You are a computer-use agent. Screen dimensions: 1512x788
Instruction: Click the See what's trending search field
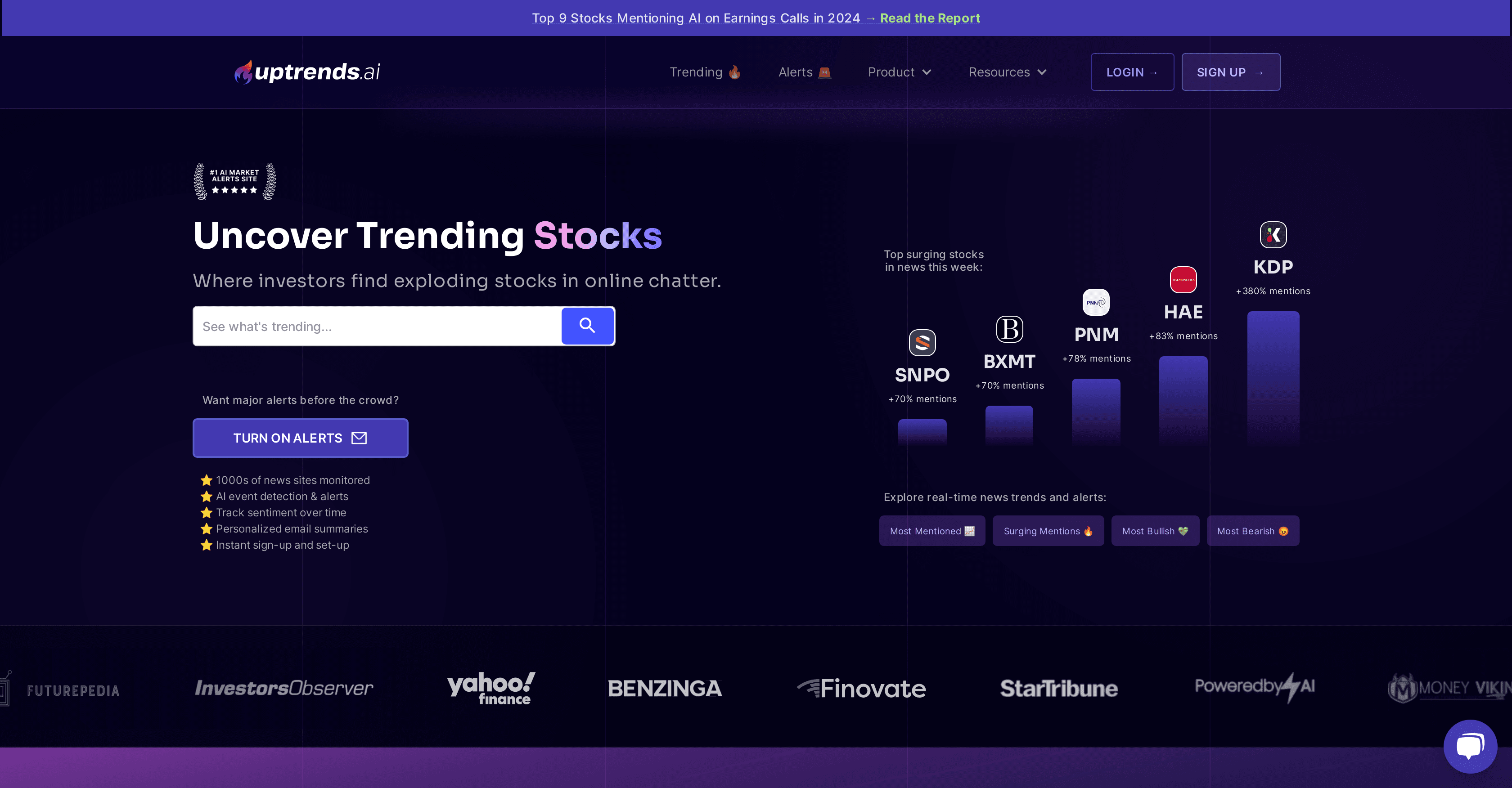coord(377,326)
